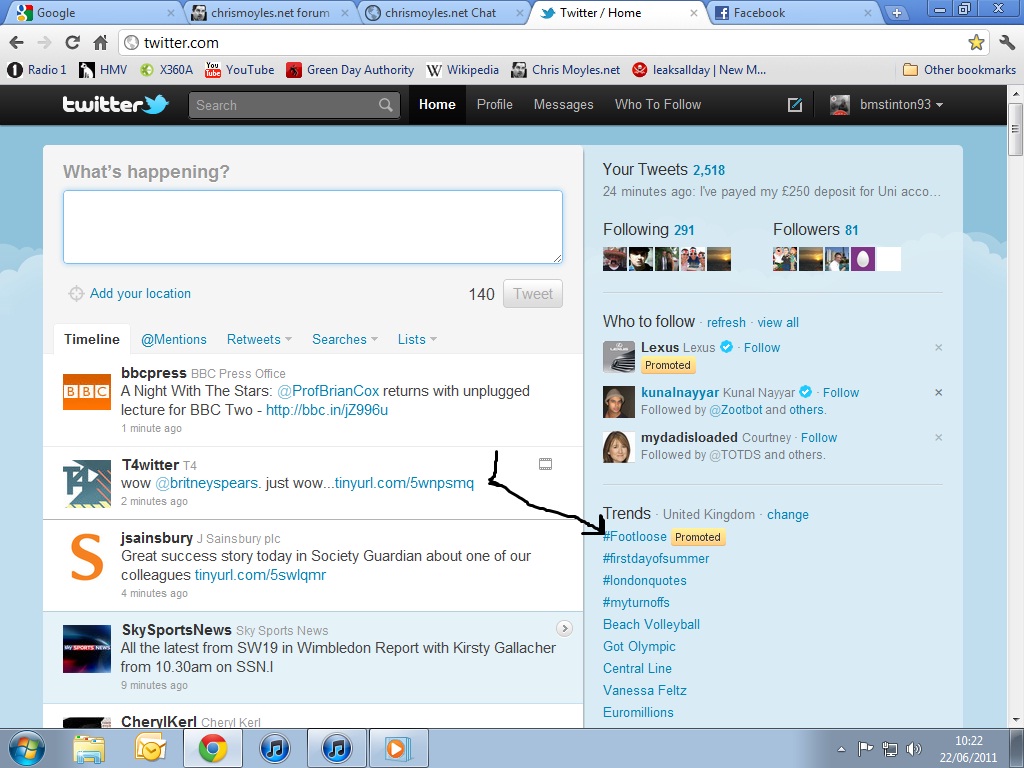Click the add location crosshair icon
This screenshot has width=1024, height=768.
click(x=76, y=294)
